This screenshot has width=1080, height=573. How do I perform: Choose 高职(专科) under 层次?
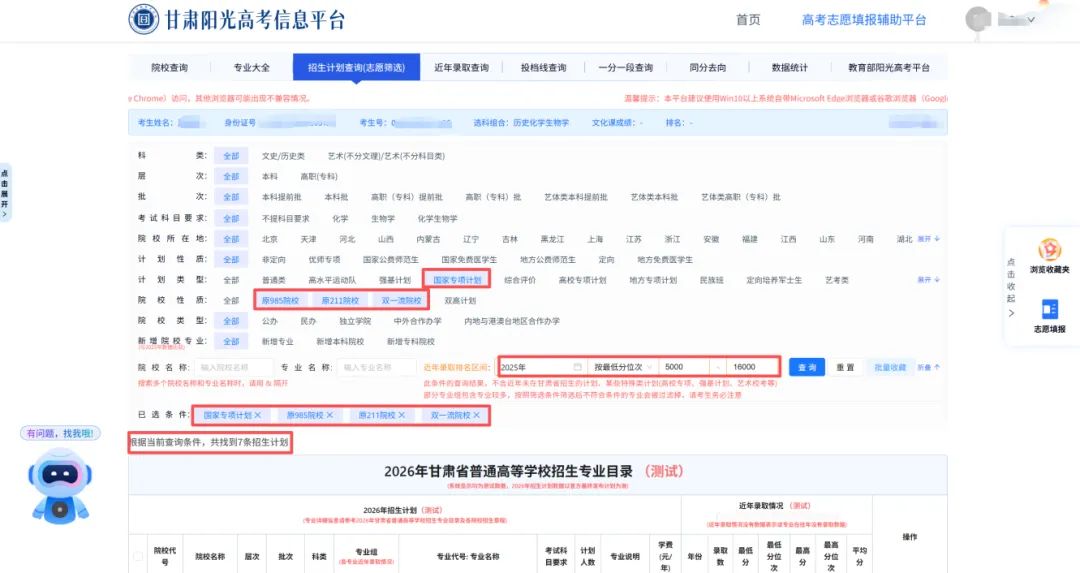pyautogui.click(x=319, y=176)
